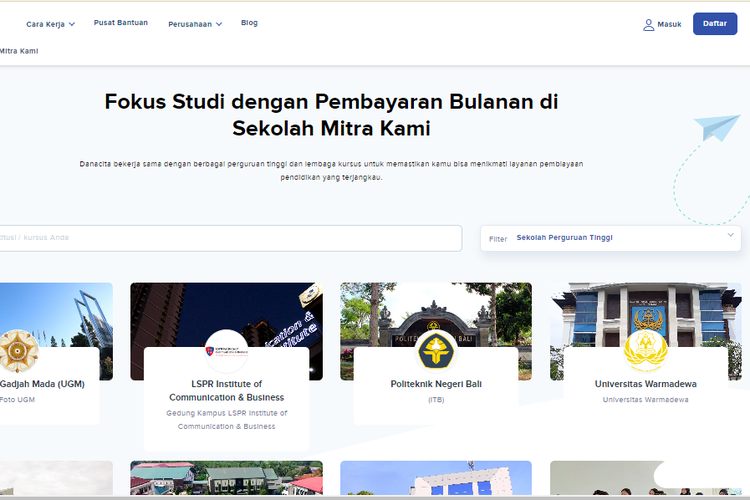
Task: Click the Universitas Warmadewa emblem
Action: pyautogui.click(x=645, y=351)
